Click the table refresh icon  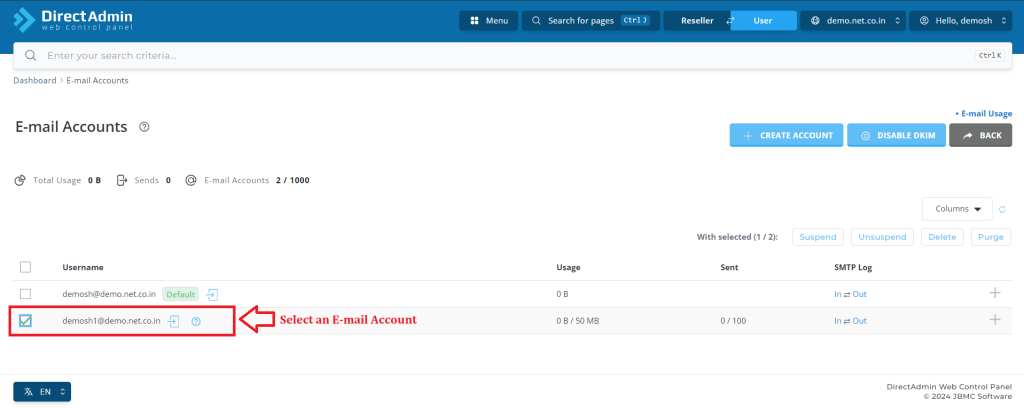1002,210
